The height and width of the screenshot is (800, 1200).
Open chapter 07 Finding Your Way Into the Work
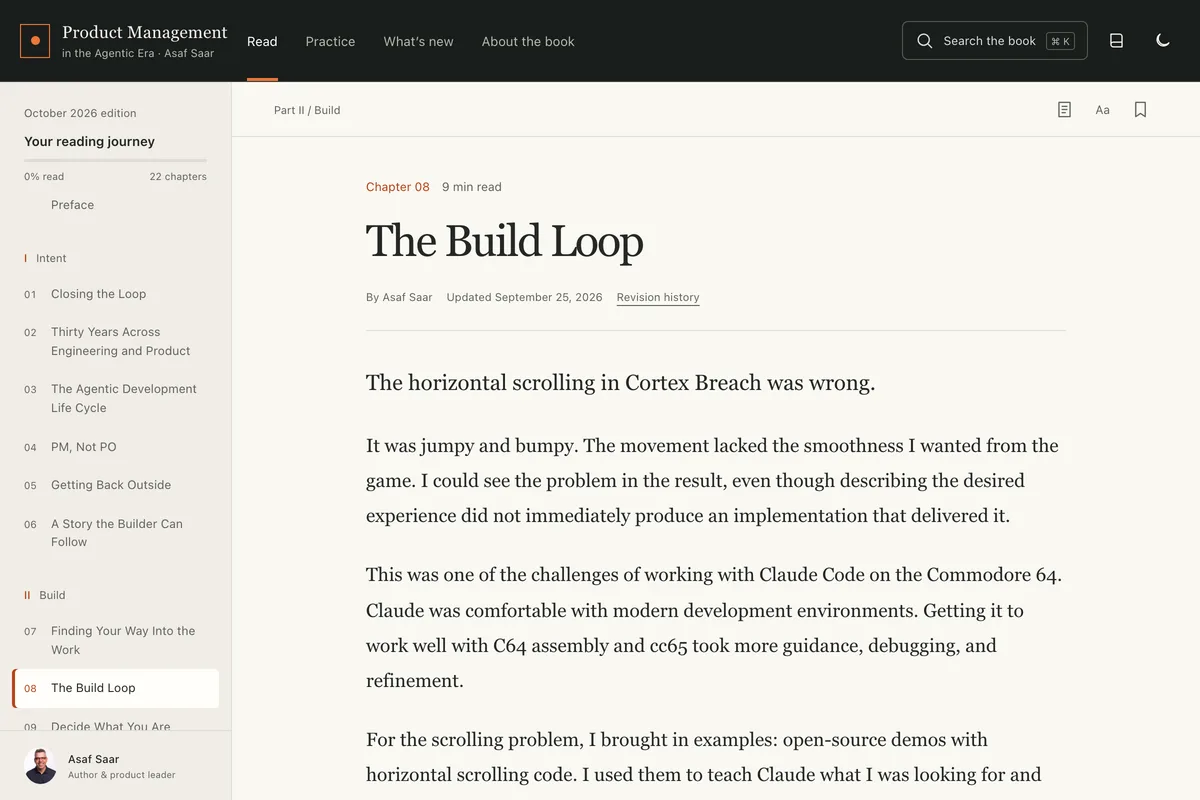(115, 640)
